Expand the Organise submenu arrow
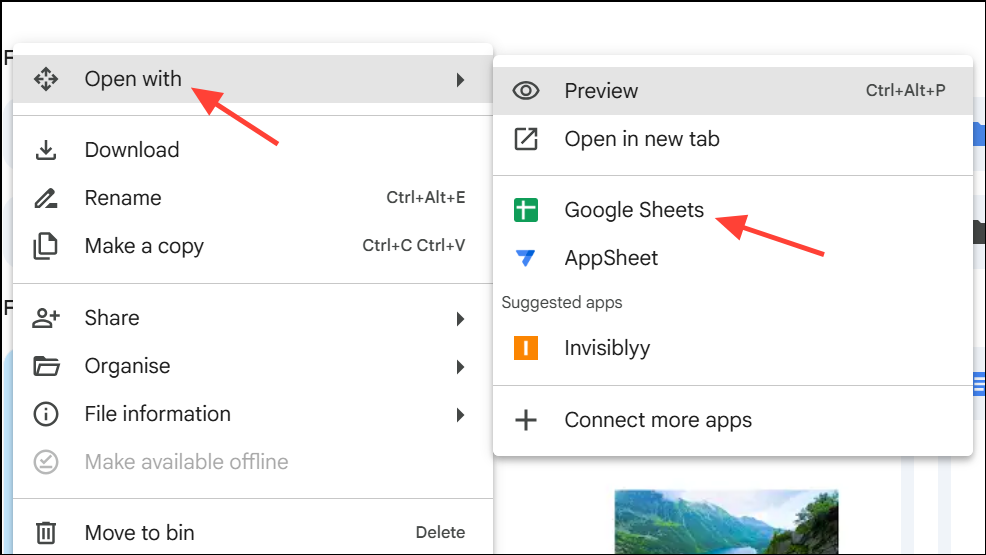This screenshot has height=555, width=986. tap(460, 366)
